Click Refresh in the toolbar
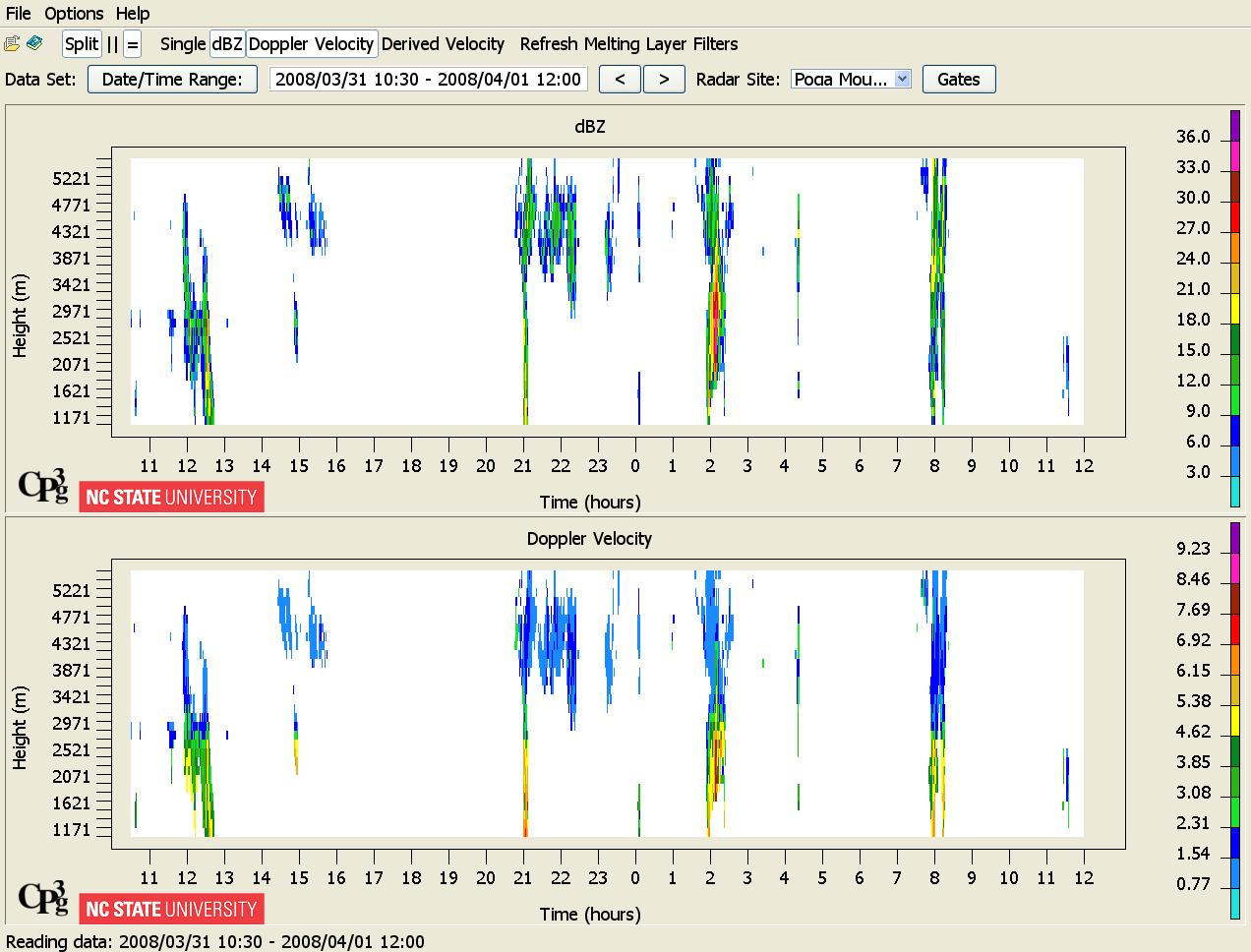 [549, 44]
